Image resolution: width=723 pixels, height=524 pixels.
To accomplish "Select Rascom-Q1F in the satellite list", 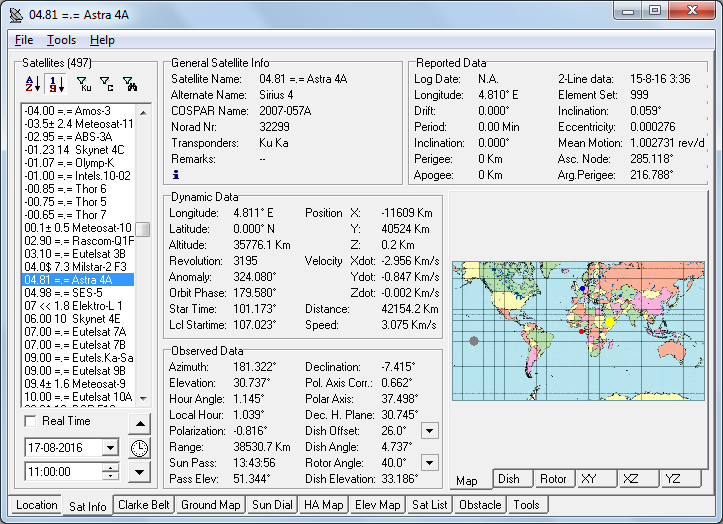I will 78,241.
